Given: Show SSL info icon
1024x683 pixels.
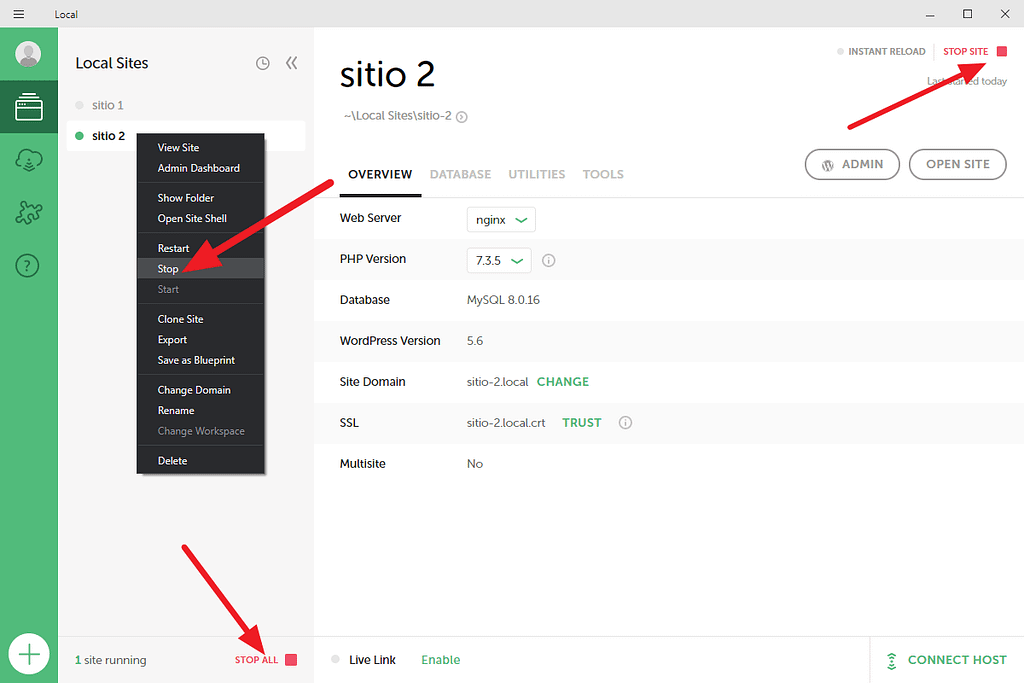Looking at the screenshot, I should click(625, 422).
